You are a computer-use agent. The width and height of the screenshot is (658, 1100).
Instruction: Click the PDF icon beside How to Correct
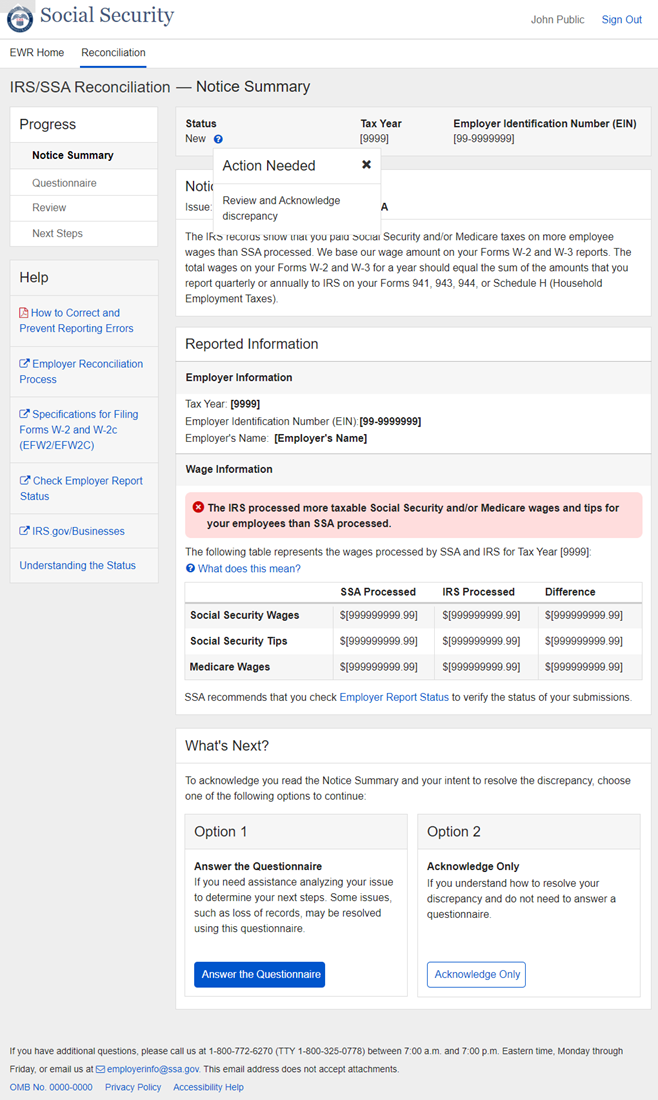point(24,313)
